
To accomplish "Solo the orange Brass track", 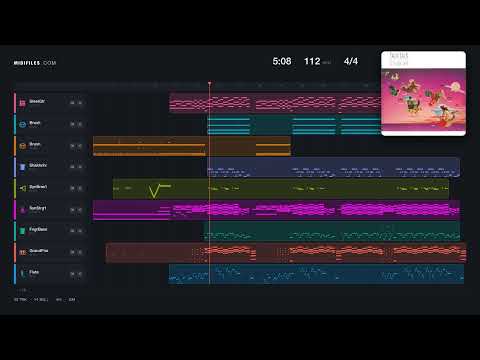I will click(80, 146).
